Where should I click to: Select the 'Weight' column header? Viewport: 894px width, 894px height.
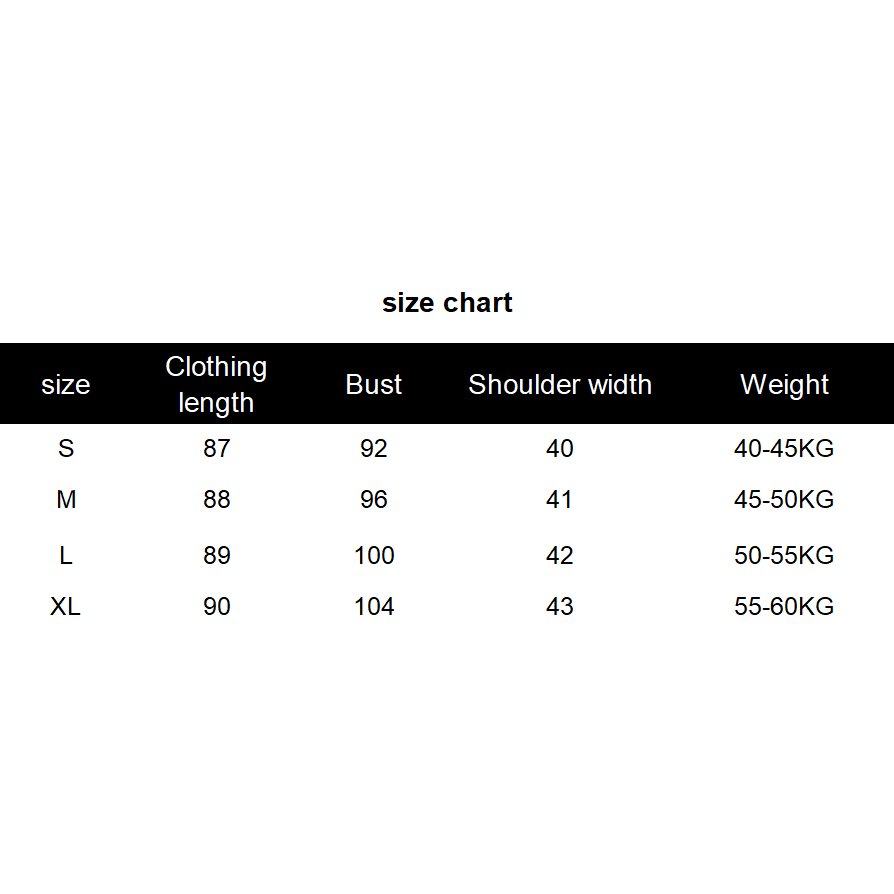[784, 385]
